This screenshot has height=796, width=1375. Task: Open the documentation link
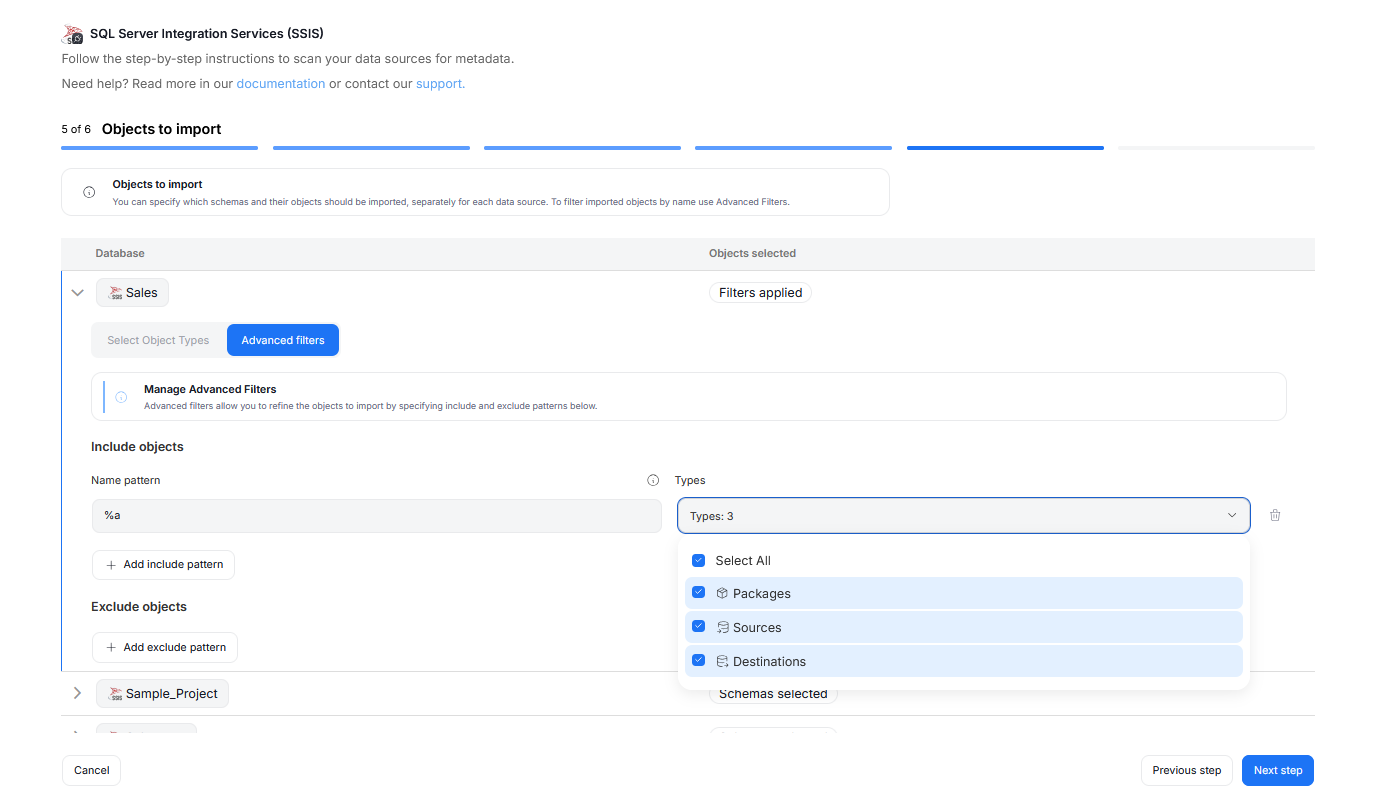pyautogui.click(x=280, y=84)
